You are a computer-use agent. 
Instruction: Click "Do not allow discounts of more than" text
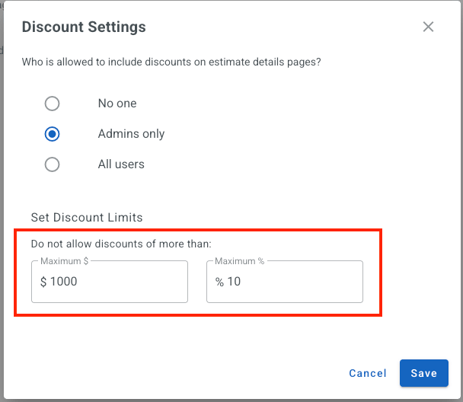[121, 244]
